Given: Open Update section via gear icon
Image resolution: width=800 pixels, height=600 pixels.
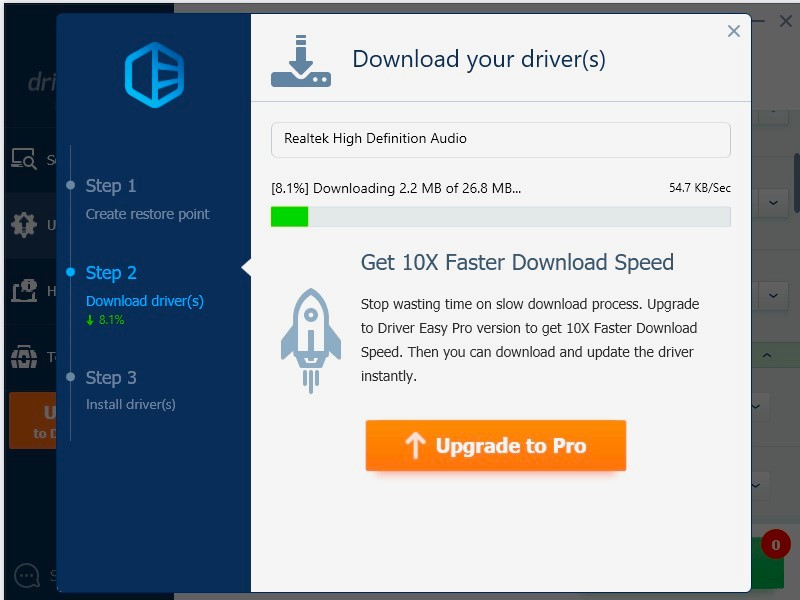Looking at the screenshot, I should tap(23, 224).
